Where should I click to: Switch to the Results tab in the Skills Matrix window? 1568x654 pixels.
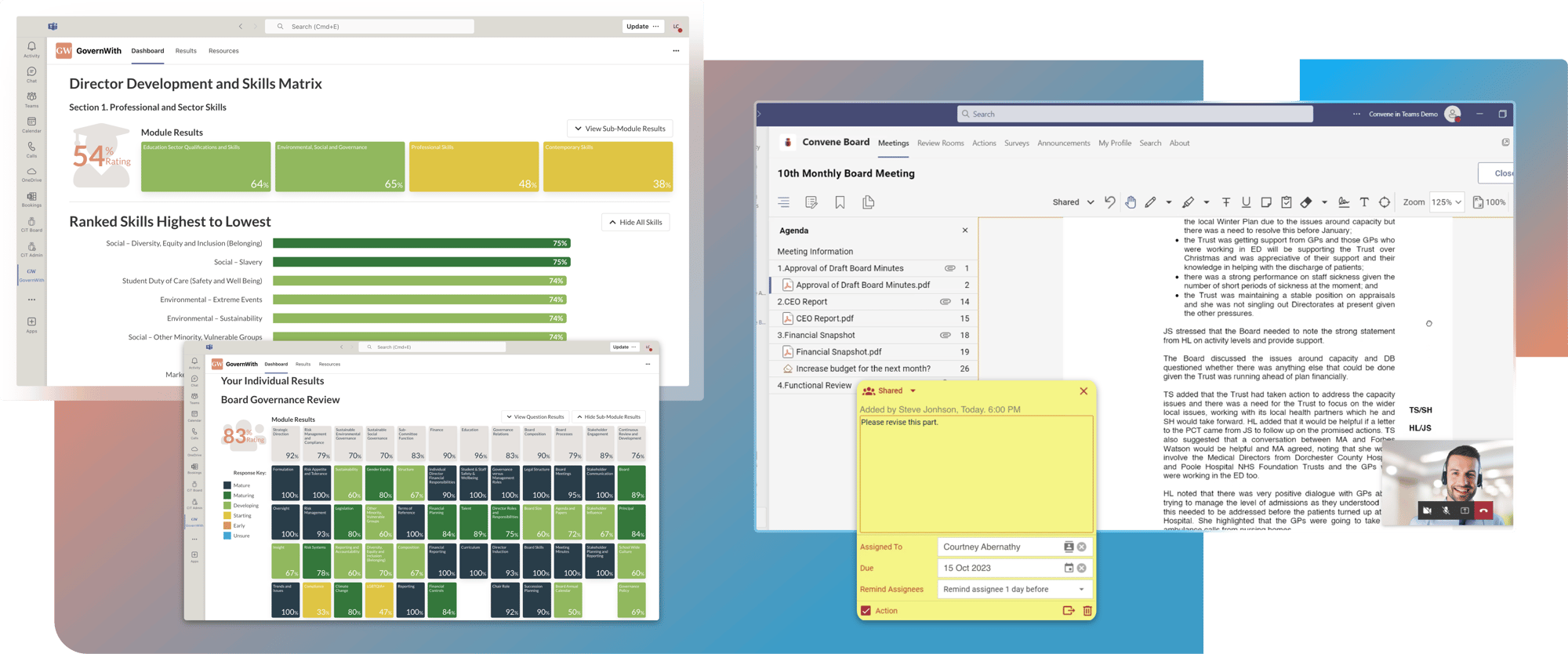[x=186, y=51]
